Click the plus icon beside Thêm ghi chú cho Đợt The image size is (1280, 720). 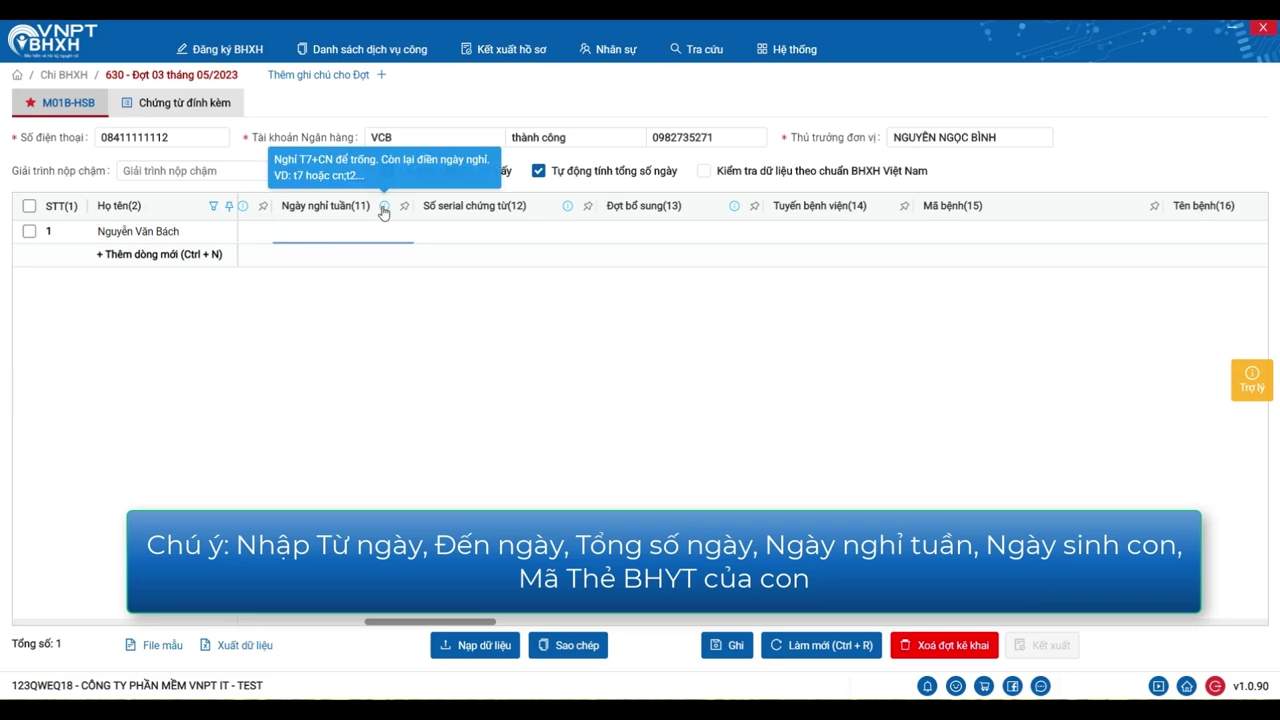coord(381,75)
